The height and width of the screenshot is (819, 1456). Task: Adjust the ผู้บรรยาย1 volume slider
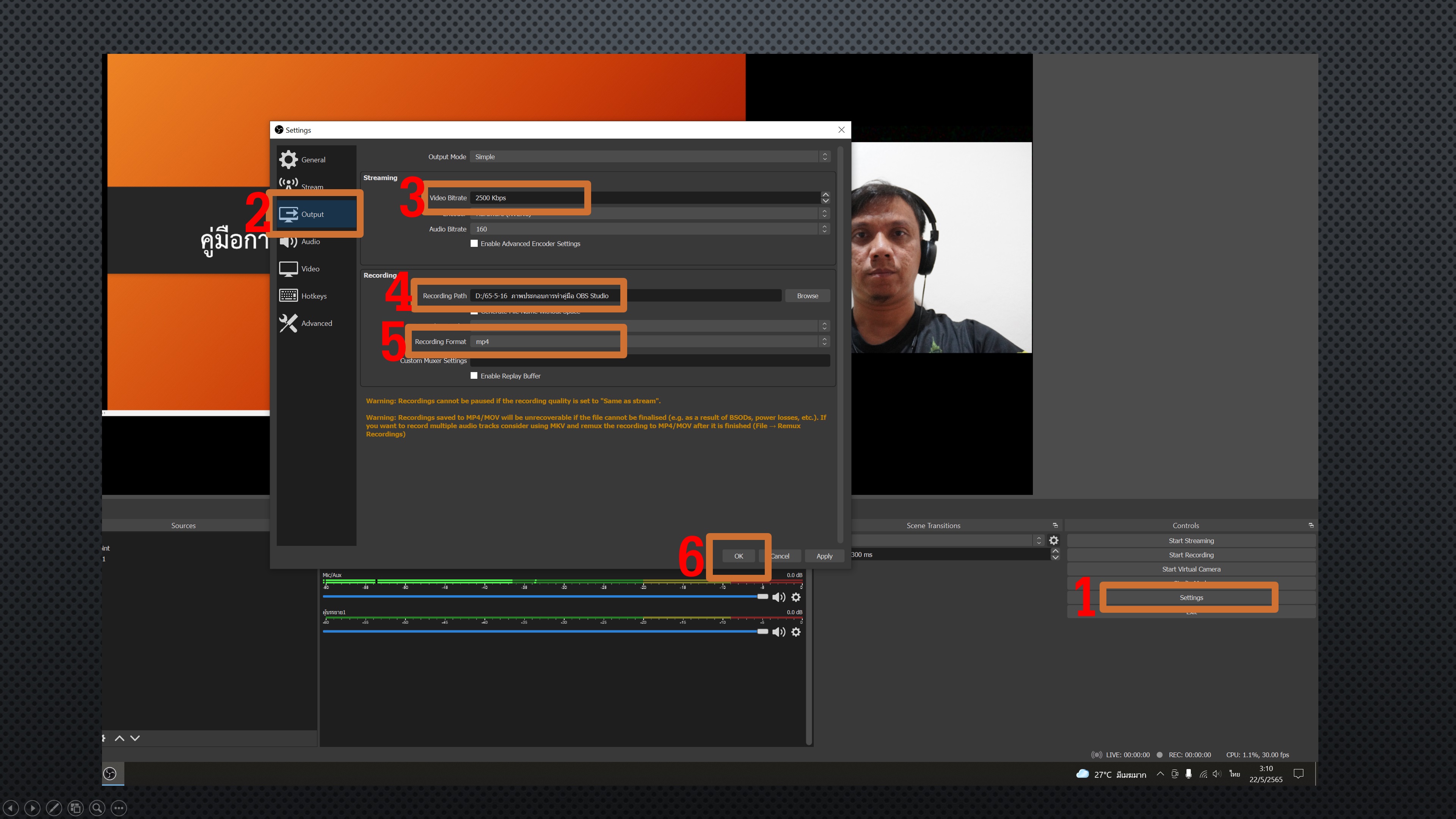click(546, 631)
